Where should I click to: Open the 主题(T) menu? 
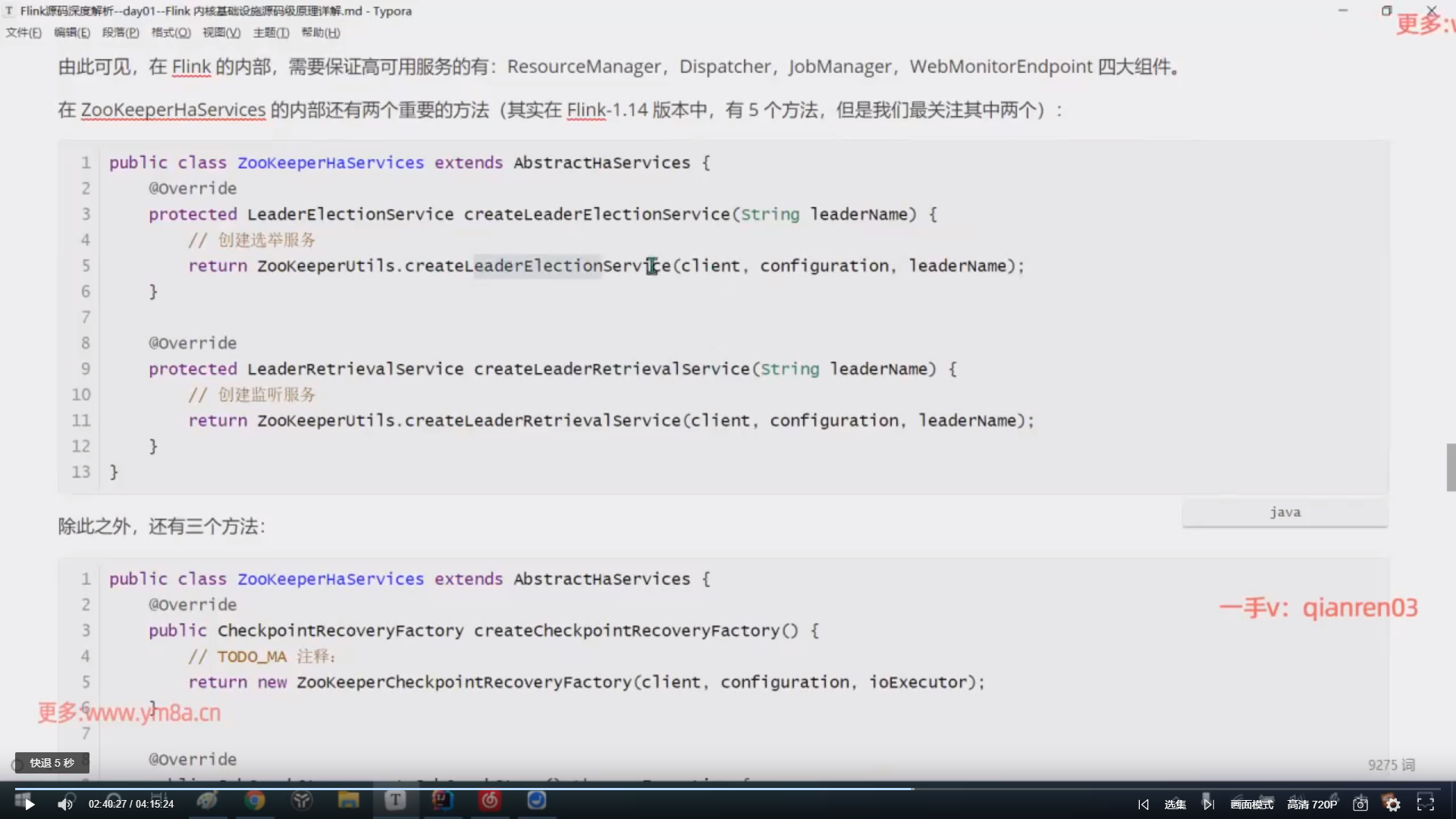click(x=271, y=33)
